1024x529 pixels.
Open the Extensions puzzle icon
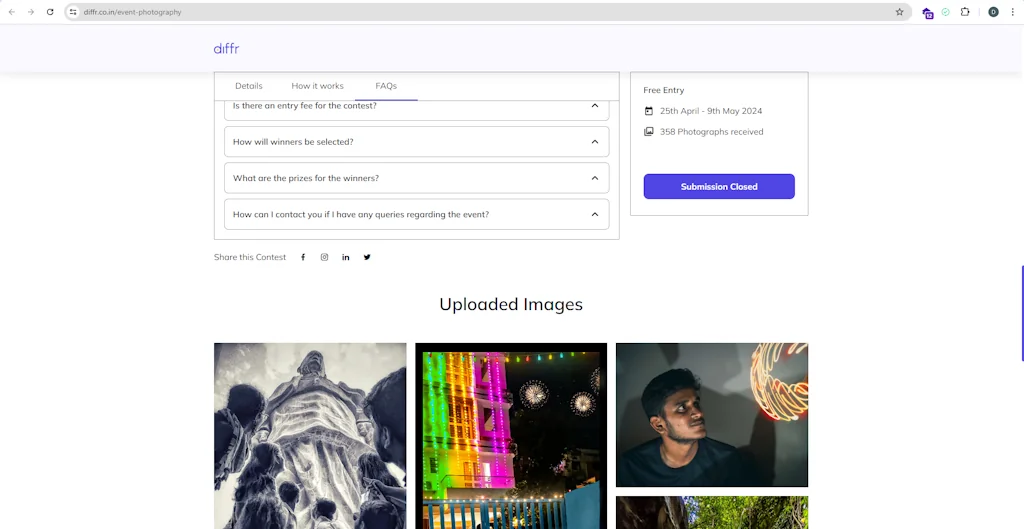click(965, 12)
